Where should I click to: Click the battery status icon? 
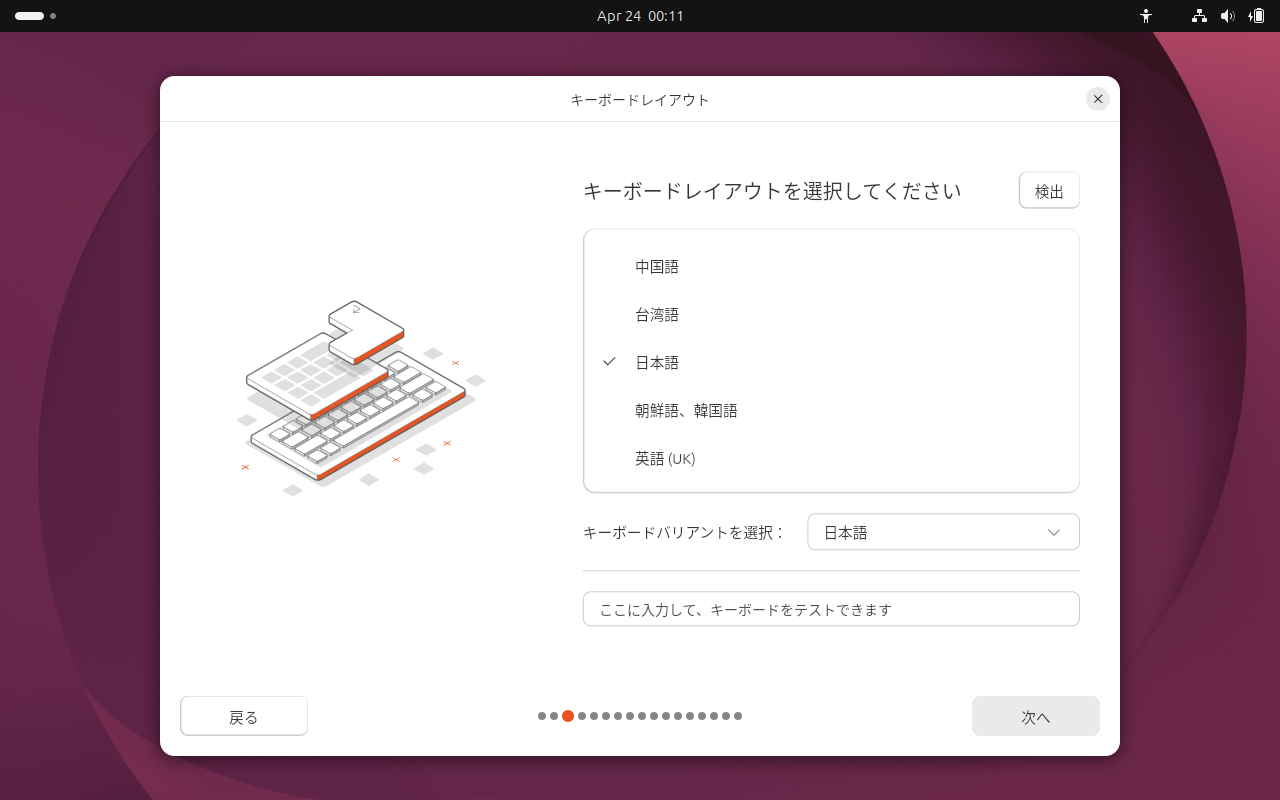(1258, 16)
